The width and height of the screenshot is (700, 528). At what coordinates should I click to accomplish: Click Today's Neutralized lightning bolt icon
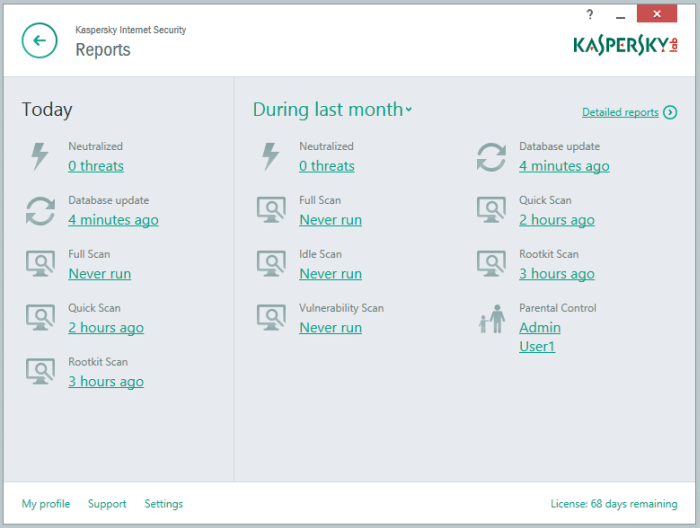tap(39, 156)
